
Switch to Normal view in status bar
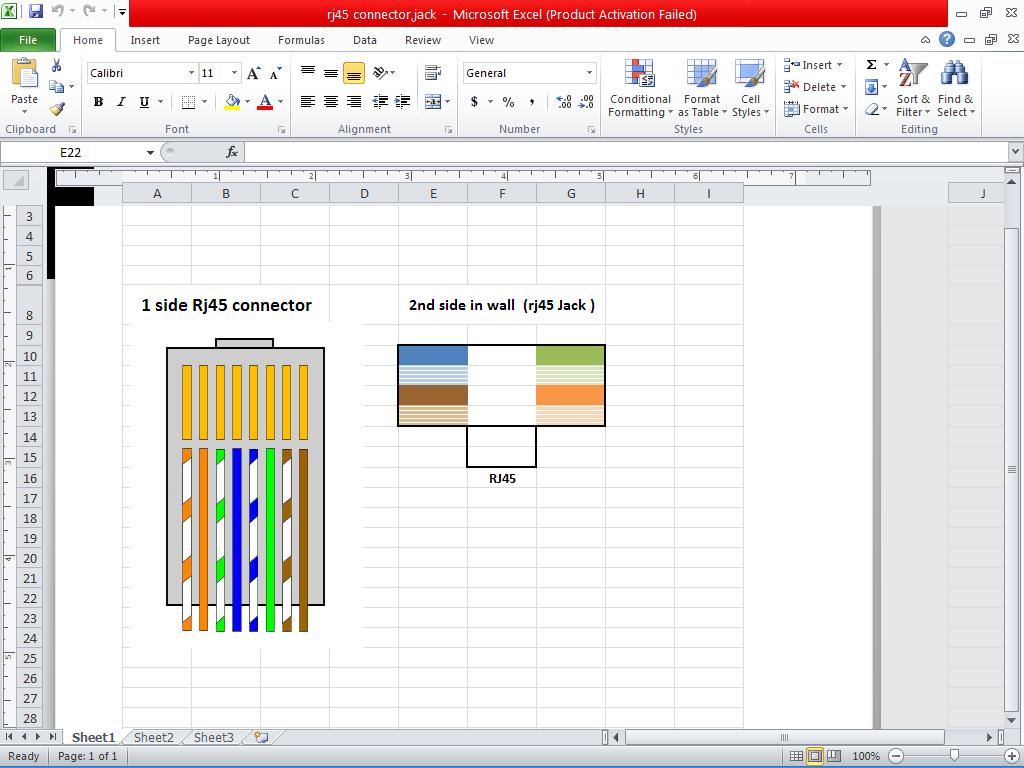click(x=796, y=756)
